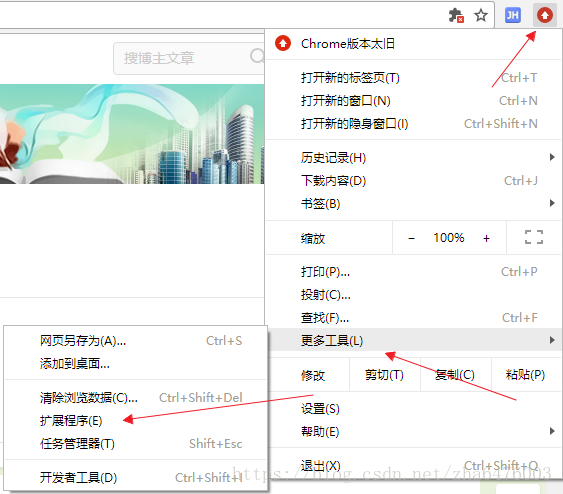Click the blog banner image

pyautogui.click(x=132, y=134)
